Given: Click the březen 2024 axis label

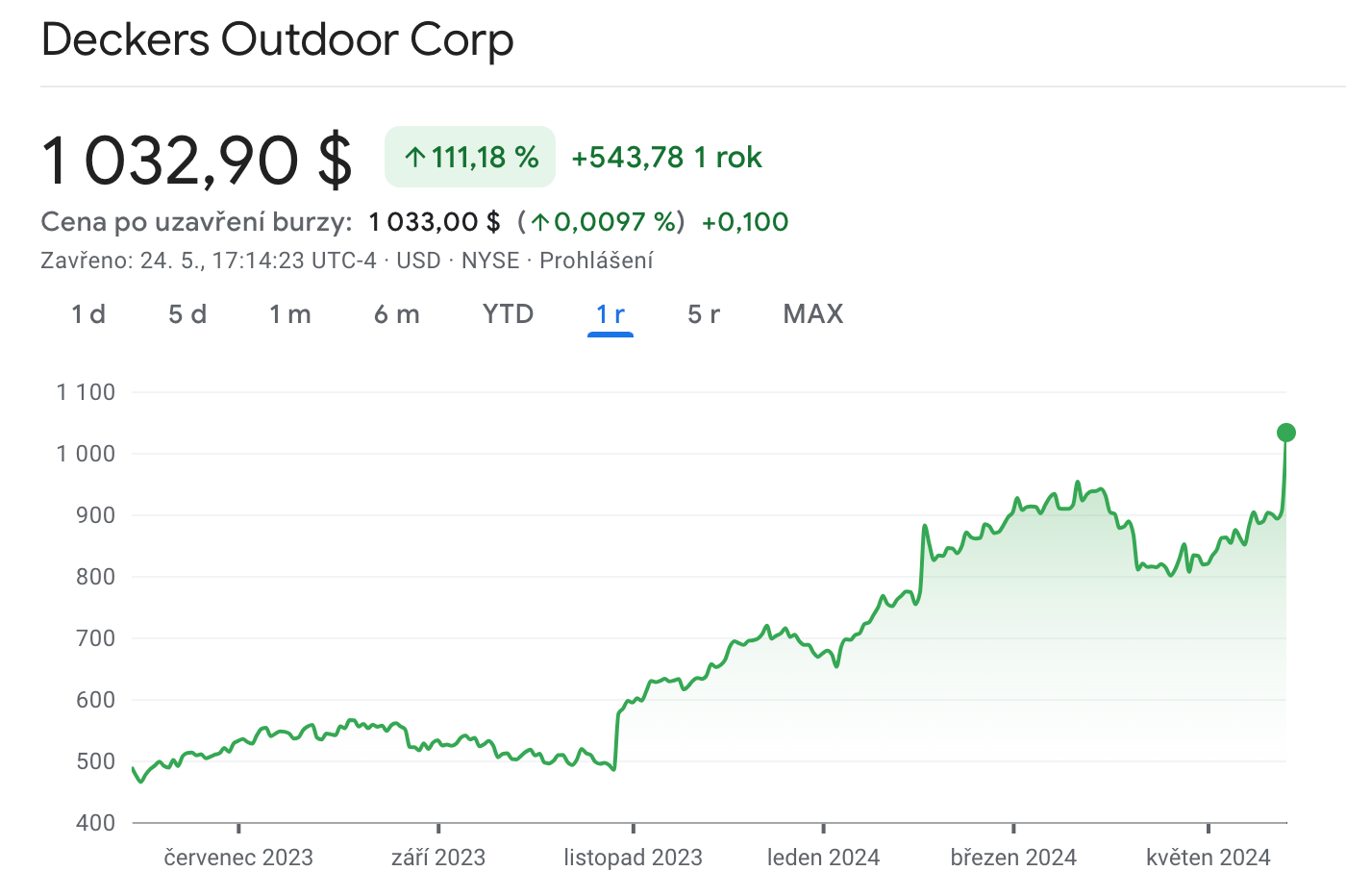Looking at the screenshot, I should [1013, 858].
